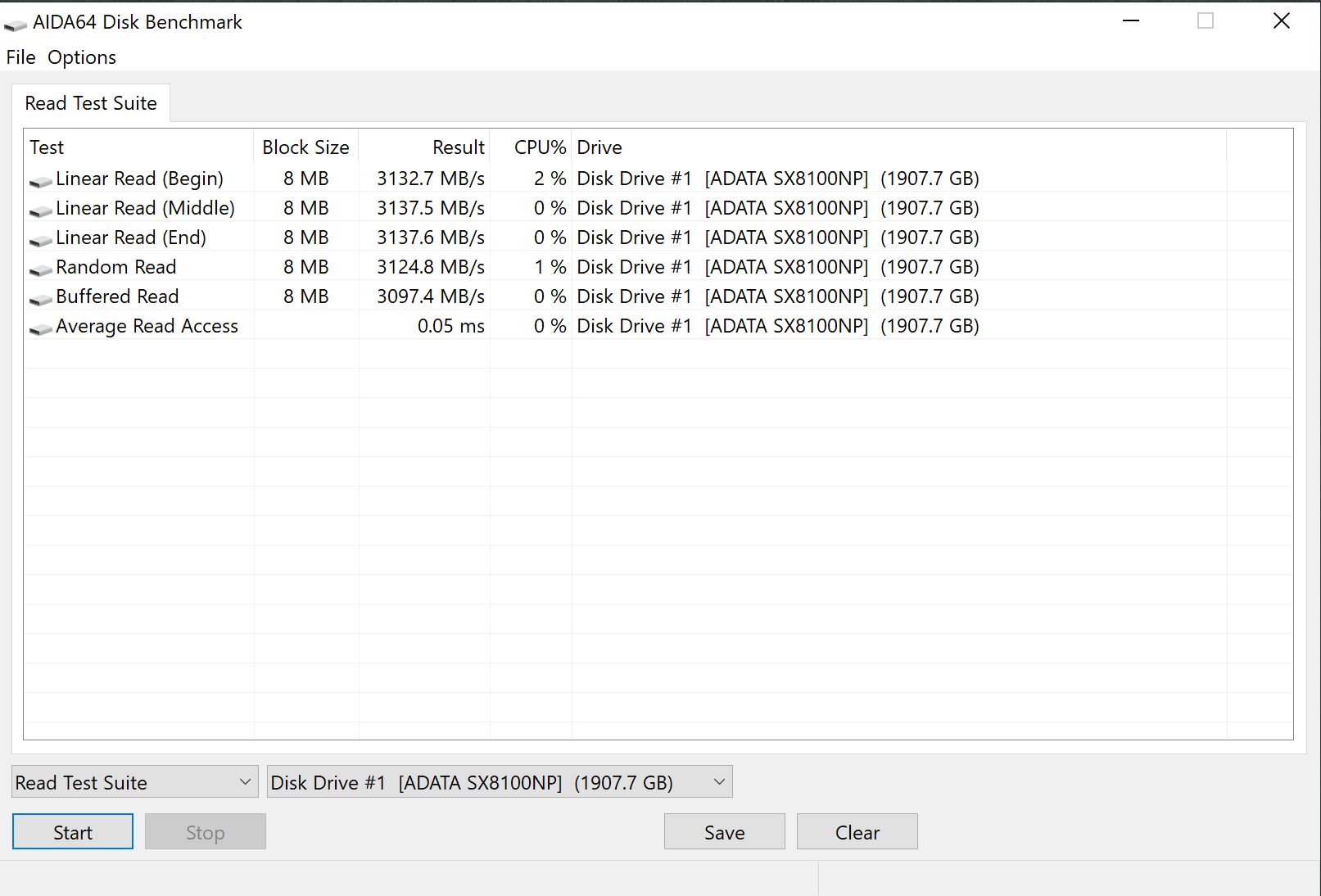The image size is (1321, 896).
Task: Click the disk icon beside Random Read
Action: click(41, 269)
